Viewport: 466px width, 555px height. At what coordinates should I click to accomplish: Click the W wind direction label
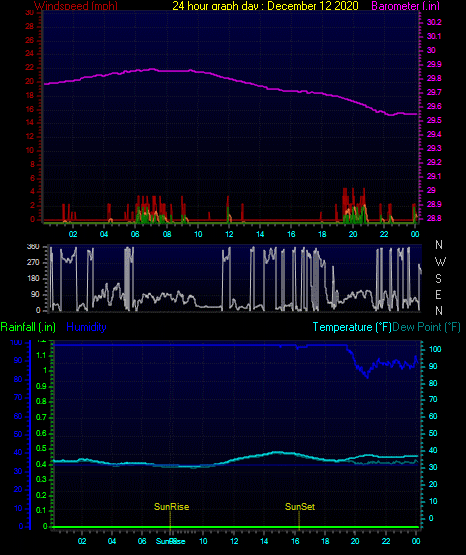[440, 262]
